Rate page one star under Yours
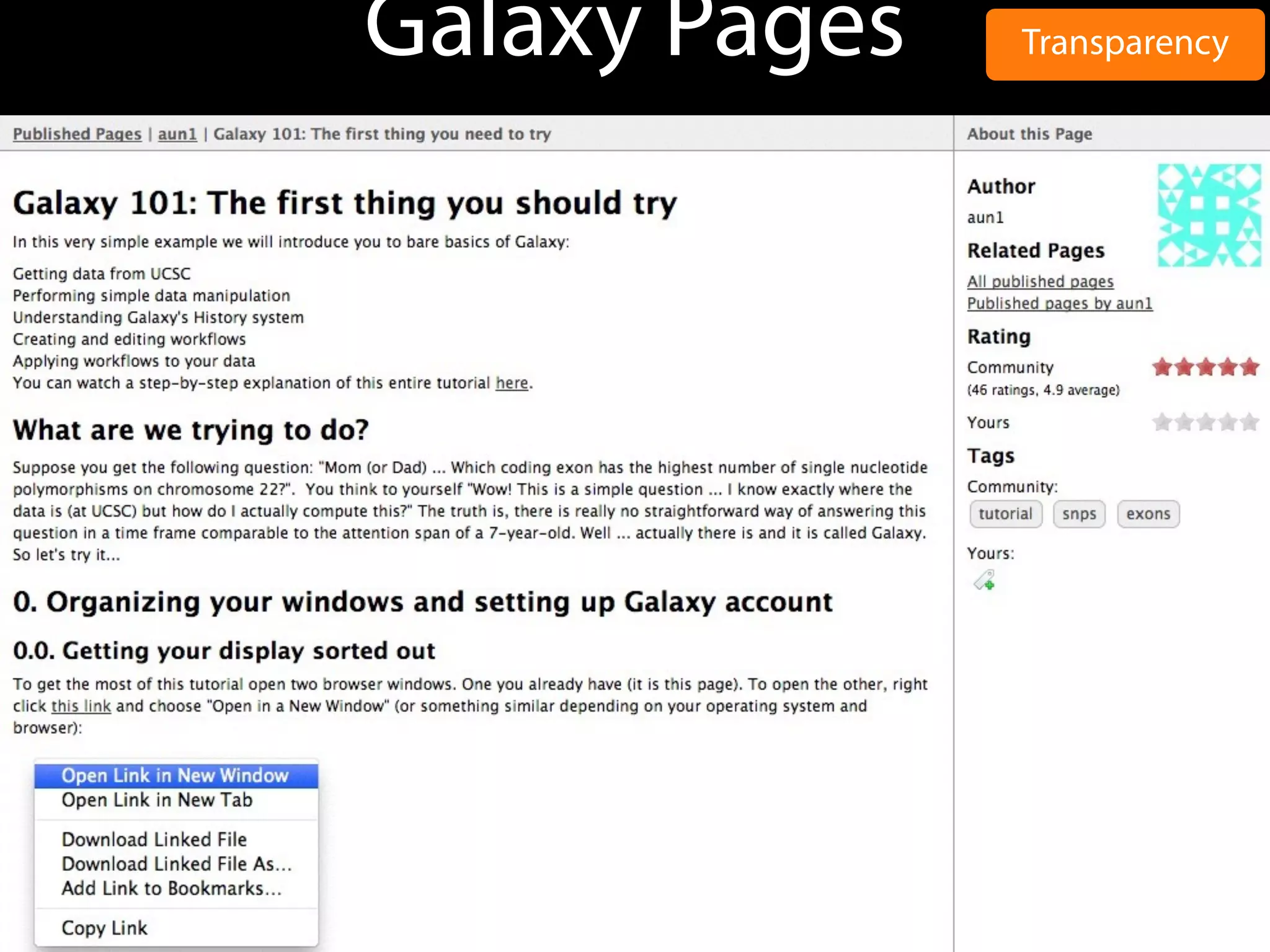Screen dimensions: 1270x952 coord(1163,422)
